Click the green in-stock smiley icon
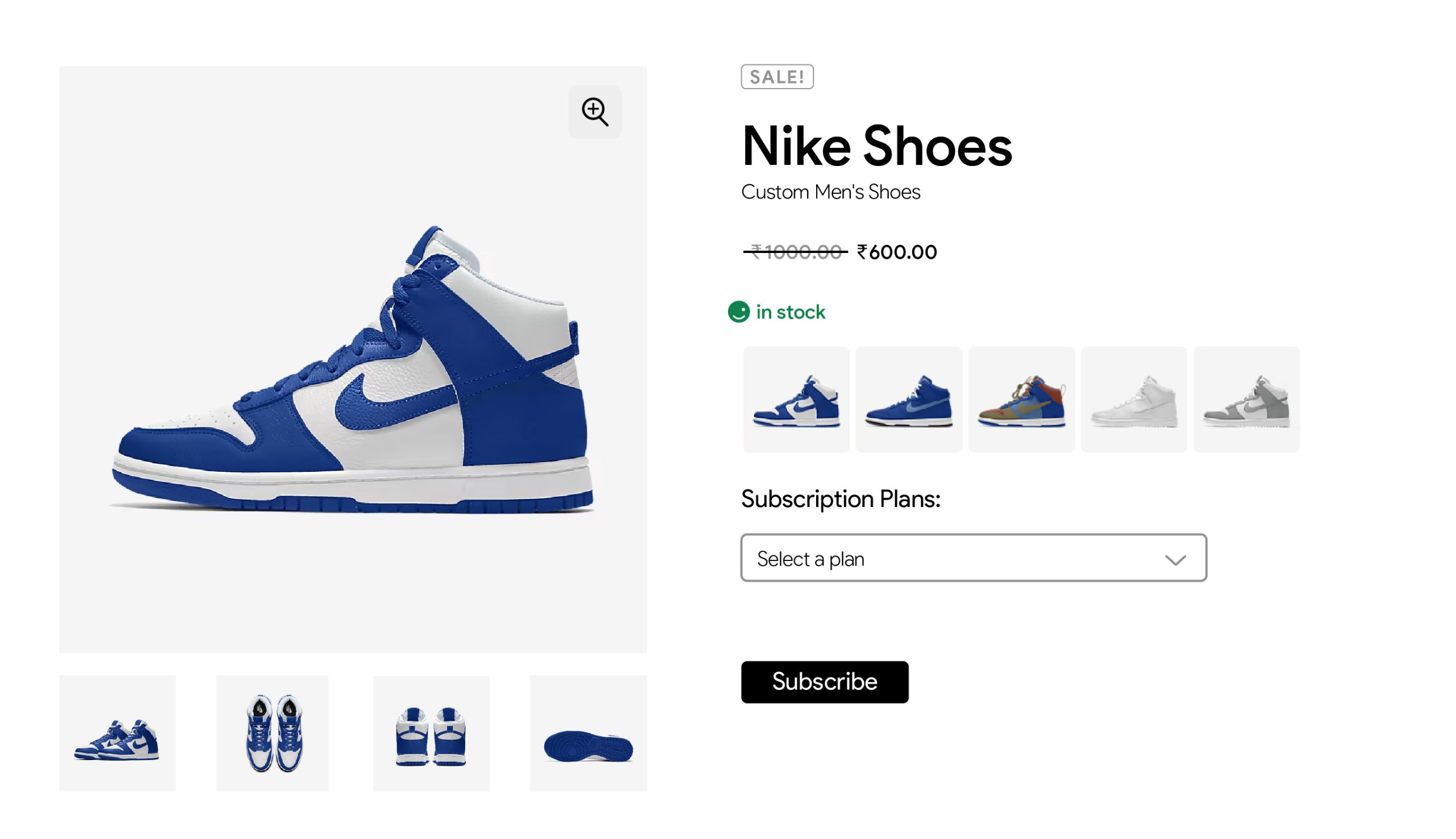The width and height of the screenshot is (1456, 839). (738, 311)
